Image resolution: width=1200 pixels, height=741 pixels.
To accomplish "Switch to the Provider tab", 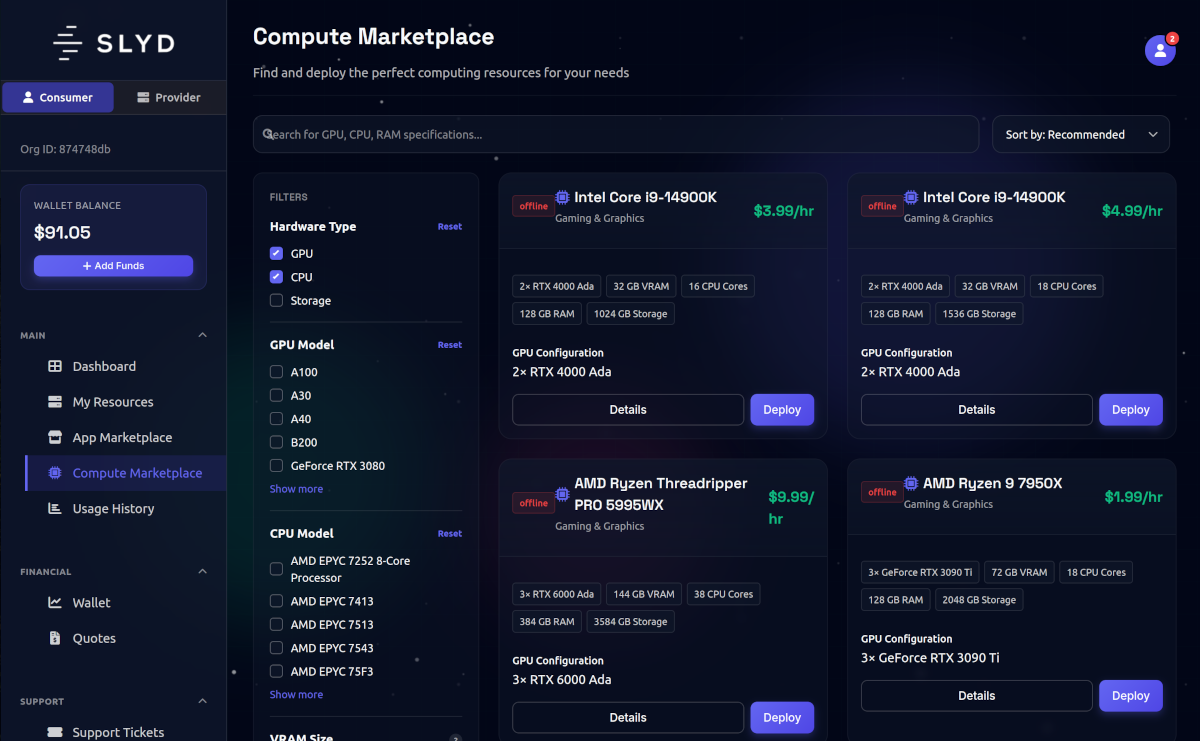I will click(x=169, y=97).
